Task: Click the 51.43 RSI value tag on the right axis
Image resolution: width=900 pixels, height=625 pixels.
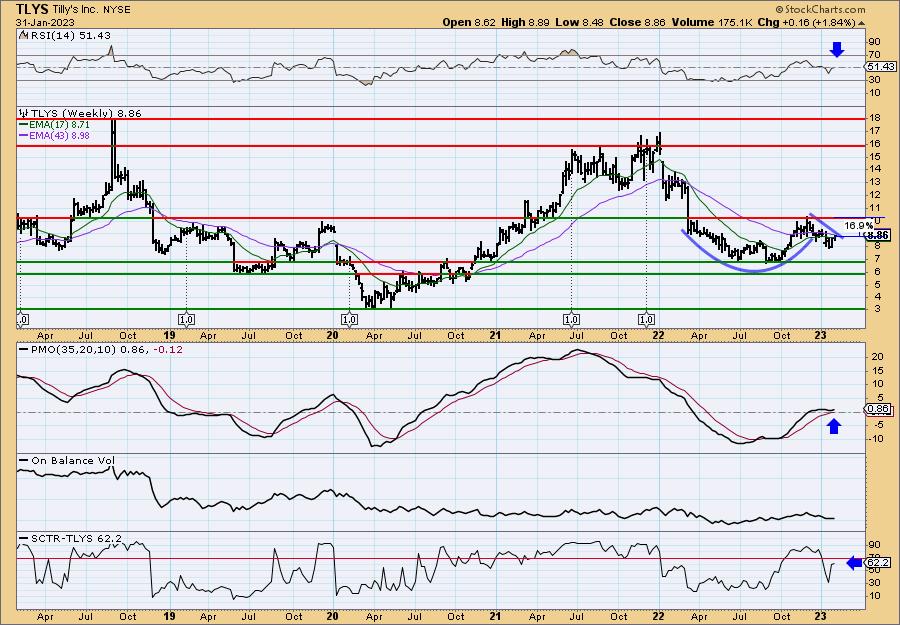Action: pyautogui.click(x=881, y=67)
